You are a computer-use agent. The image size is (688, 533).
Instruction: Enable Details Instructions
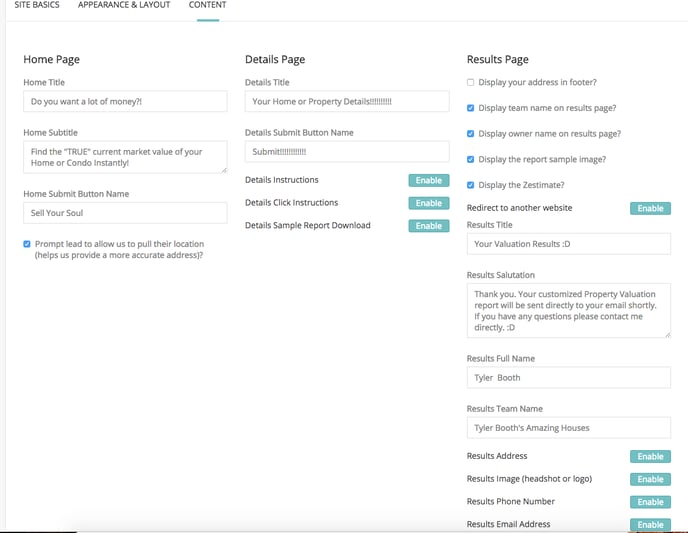tap(429, 180)
